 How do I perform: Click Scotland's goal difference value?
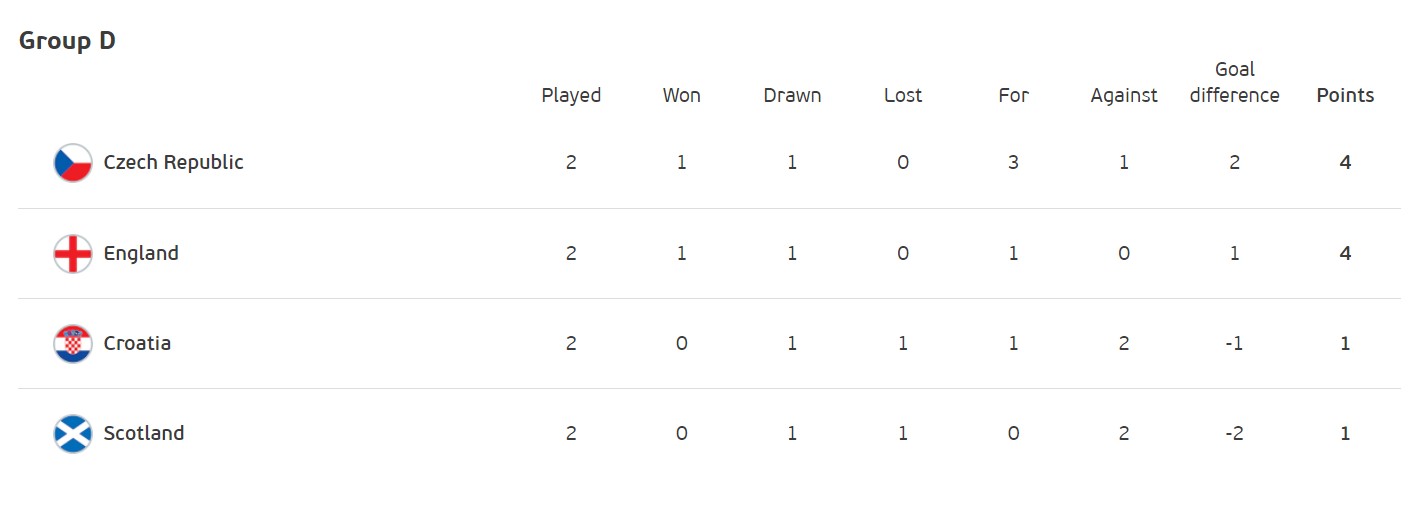(1234, 433)
